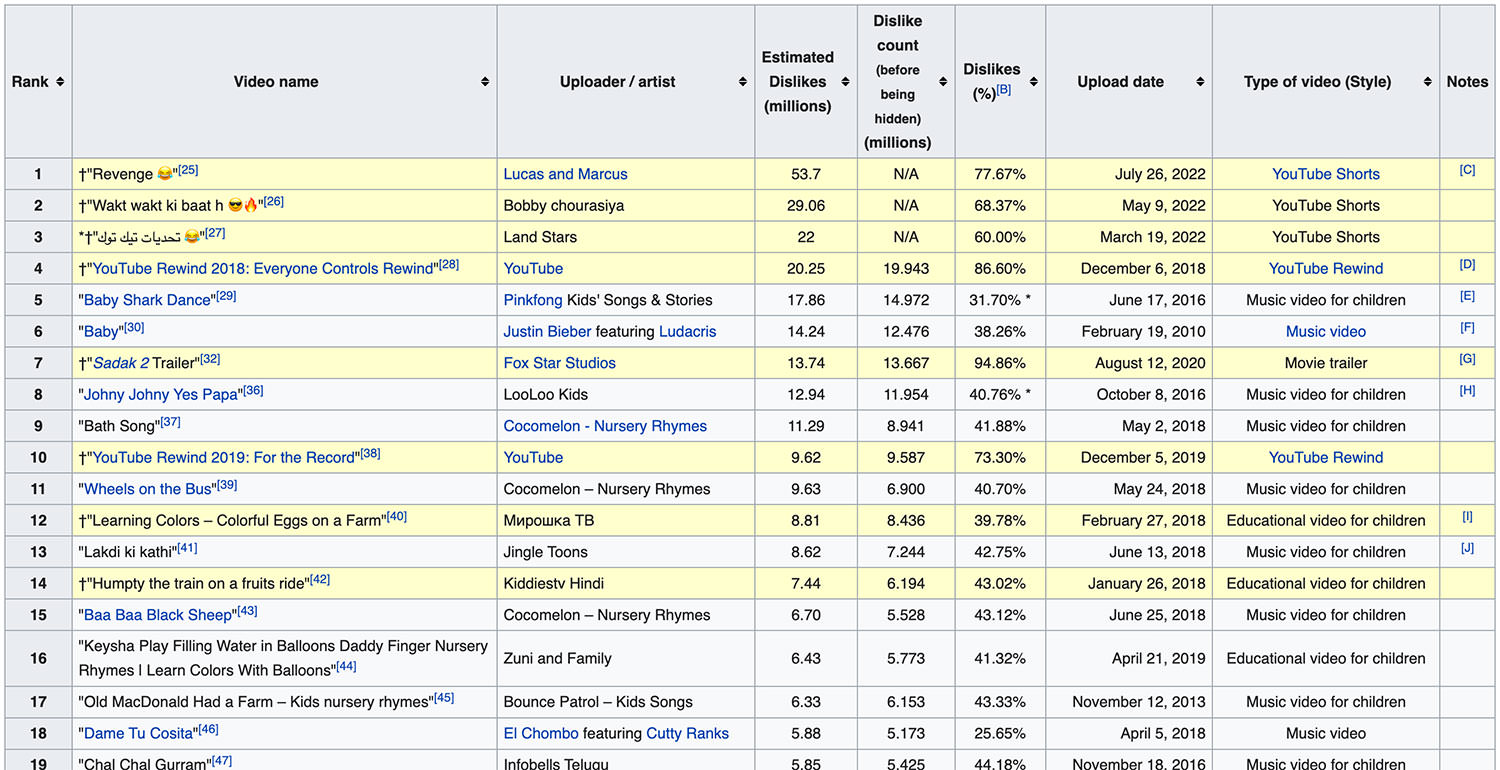The width and height of the screenshot is (1500, 770).
Task: Open YouTube uploader link in row 4
Action: [533, 268]
